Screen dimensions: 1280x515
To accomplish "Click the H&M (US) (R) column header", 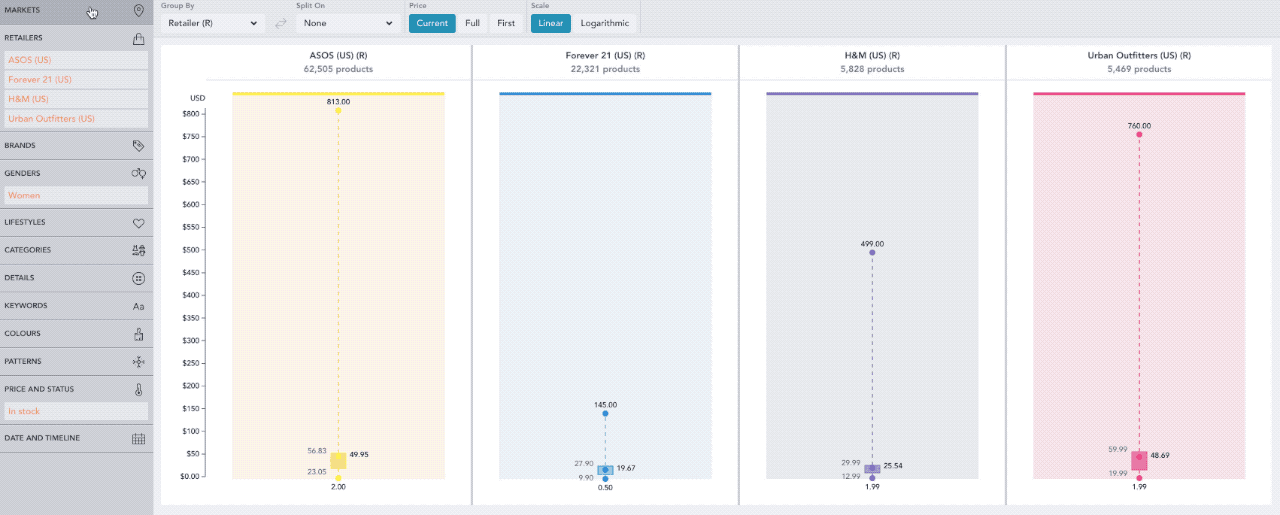I will [x=872, y=56].
